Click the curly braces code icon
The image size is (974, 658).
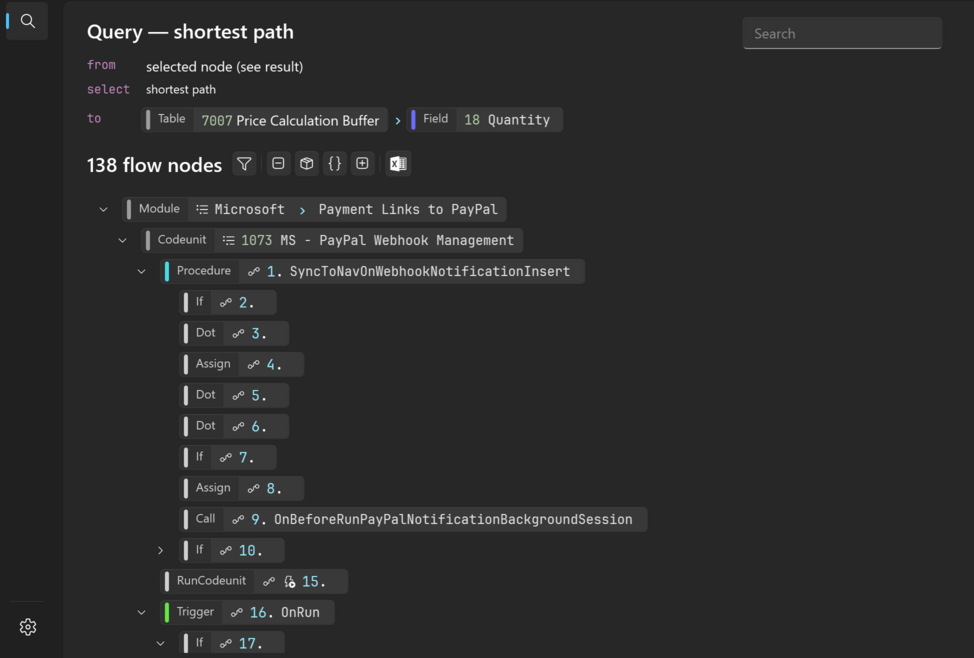click(x=334, y=164)
